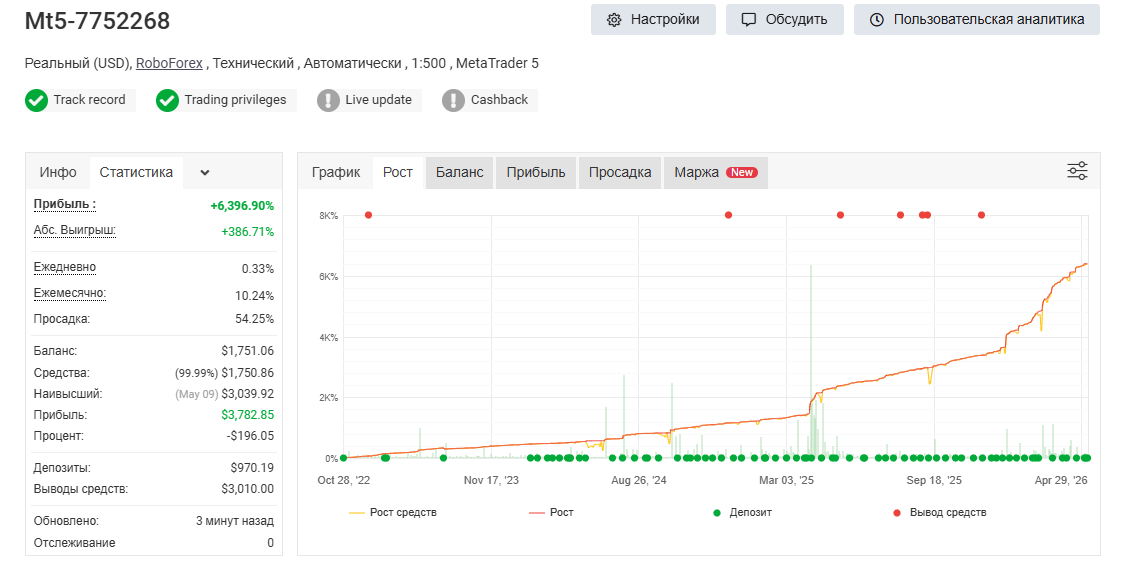Click the Mt5-7752268 account title
The width and height of the screenshot is (1122, 564).
click(97, 21)
